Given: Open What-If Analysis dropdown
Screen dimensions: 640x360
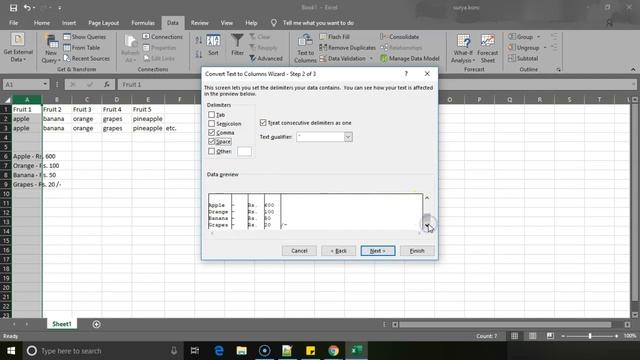Looking at the screenshot, I should coord(463,49).
